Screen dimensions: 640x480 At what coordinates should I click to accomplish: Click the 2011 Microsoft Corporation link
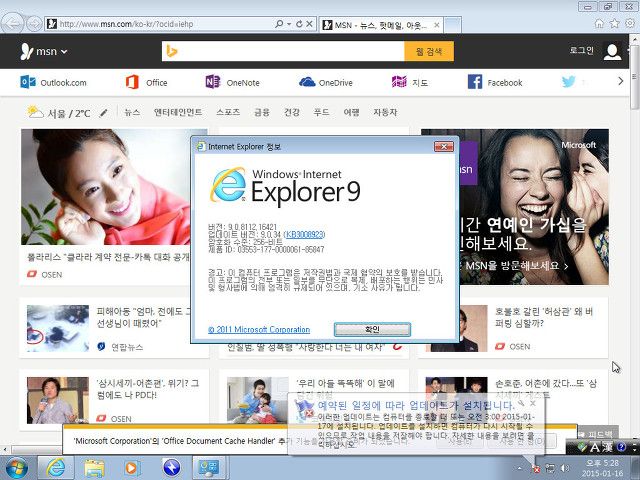(259, 329)
